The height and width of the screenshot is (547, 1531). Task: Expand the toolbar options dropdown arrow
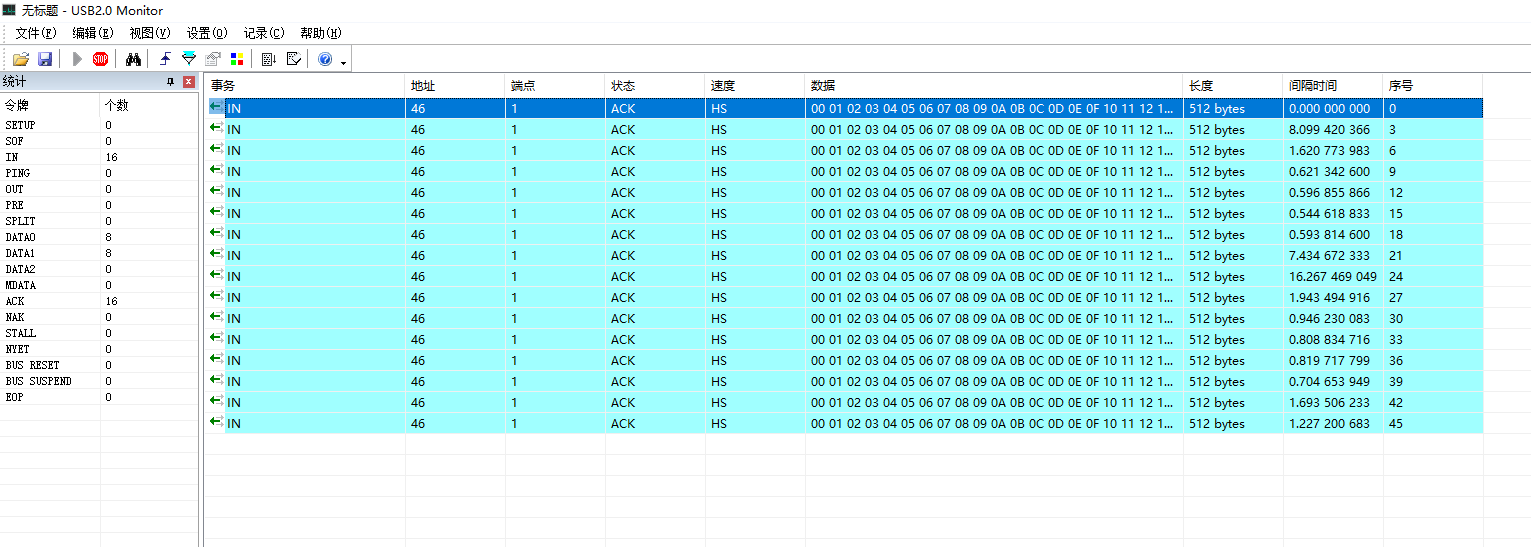click(x=344, y=63)
